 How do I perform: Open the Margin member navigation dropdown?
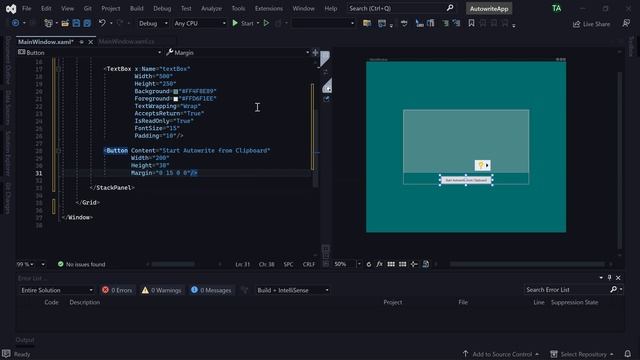tap(238, 53)
